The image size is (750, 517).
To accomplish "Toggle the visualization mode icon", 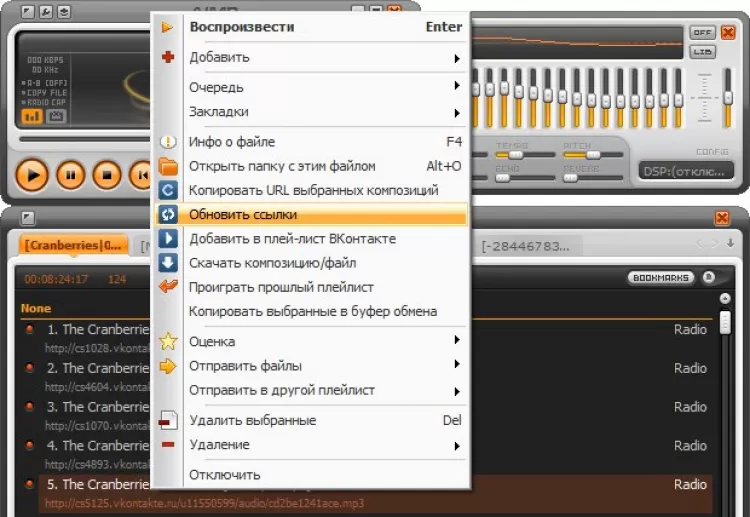I will pos(32,116).
